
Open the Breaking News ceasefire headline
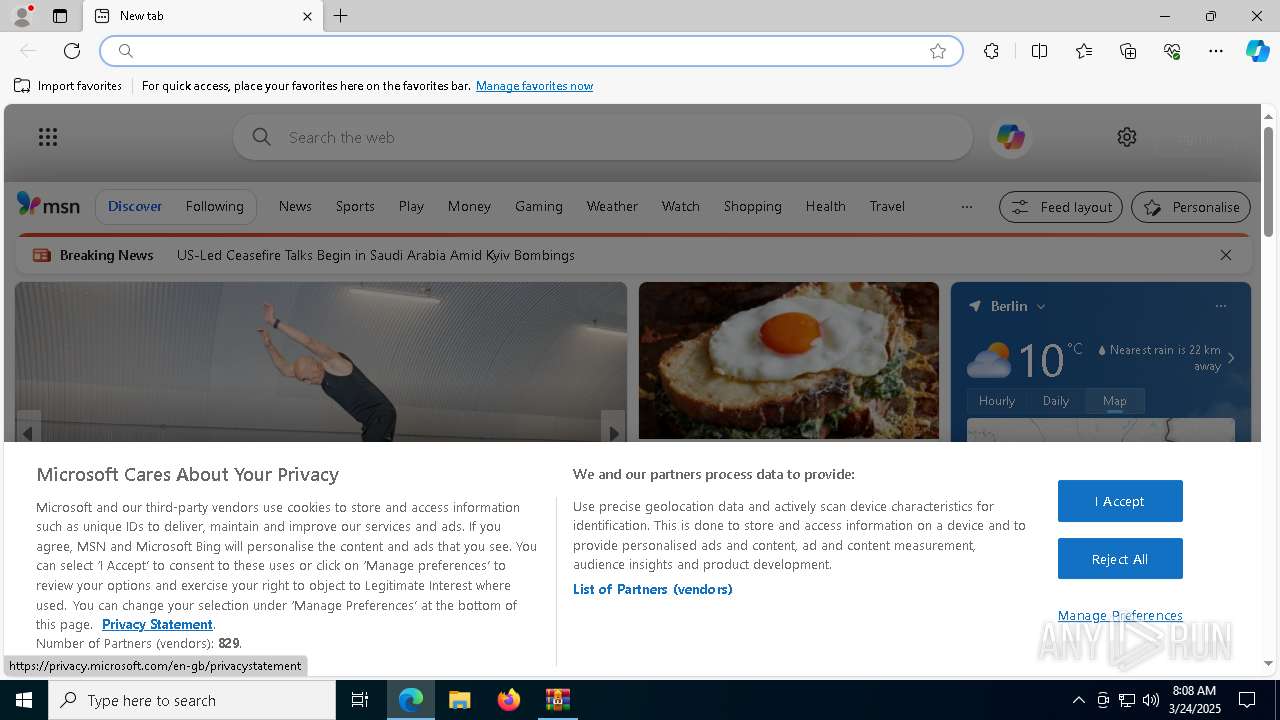tap(376, 255)
